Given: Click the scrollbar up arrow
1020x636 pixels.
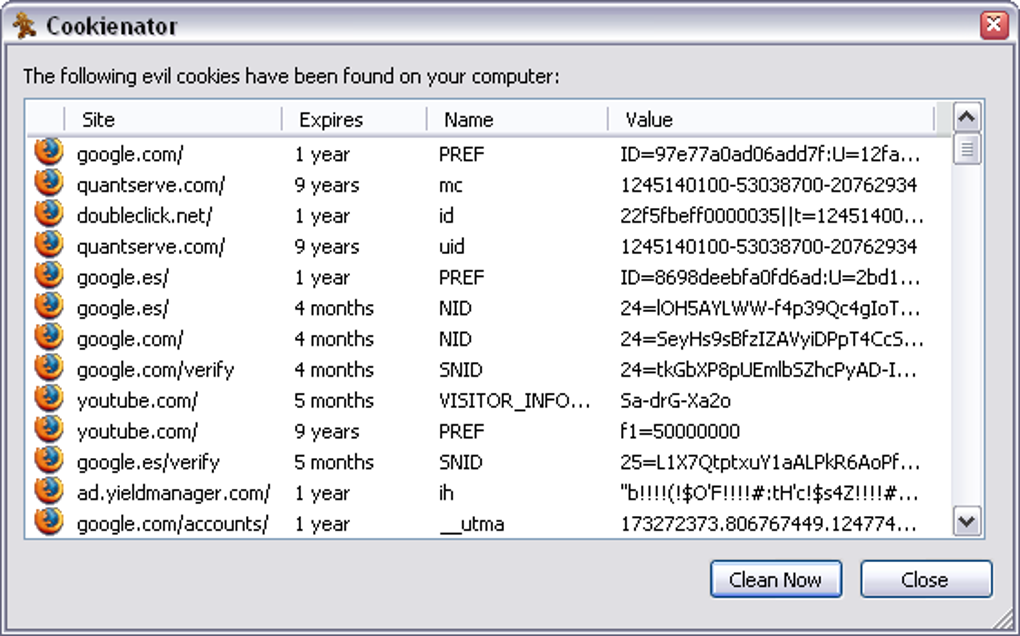Looking at the screenshot, I should pyautogui.click(x=967, y=118).
